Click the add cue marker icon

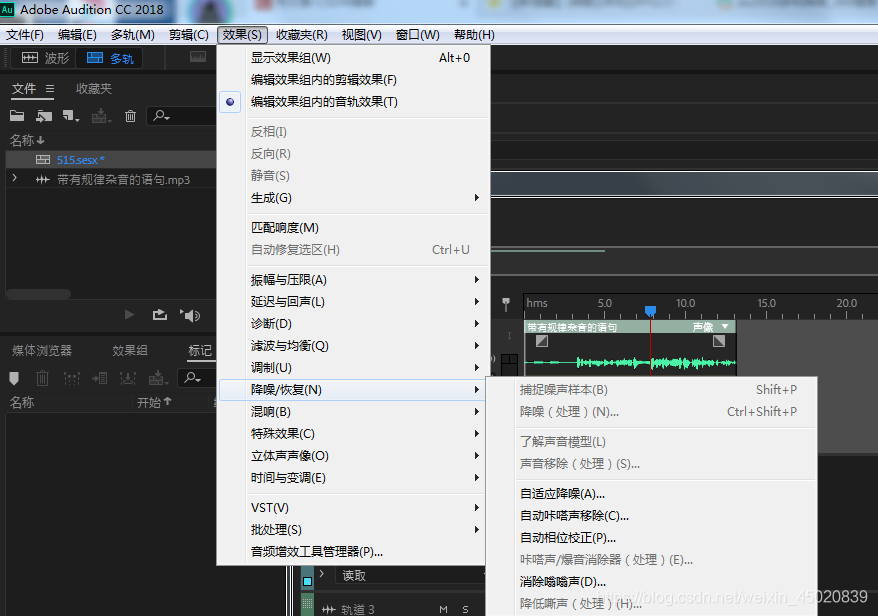point(15,379)
